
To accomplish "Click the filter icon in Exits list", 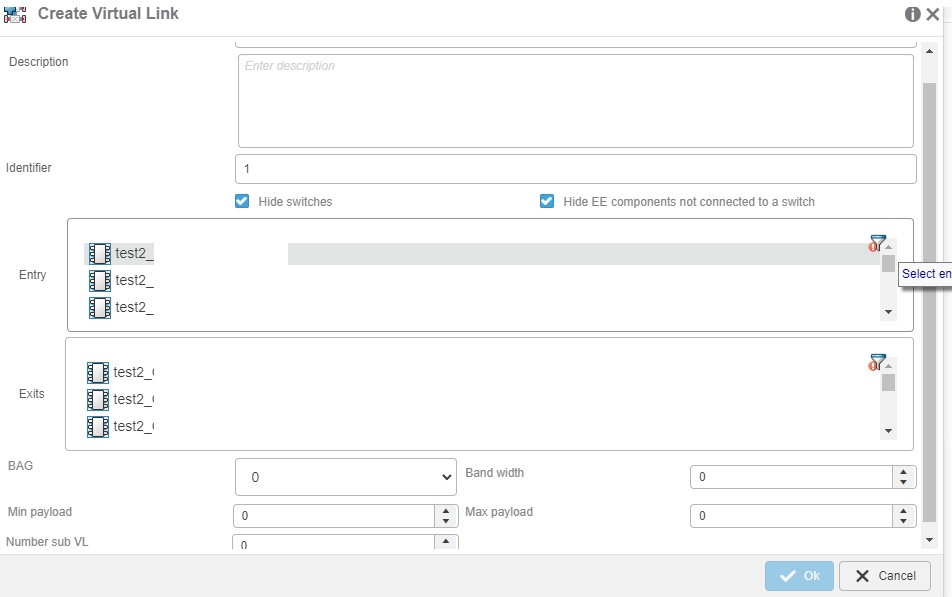I will click(x=877, y=362).
